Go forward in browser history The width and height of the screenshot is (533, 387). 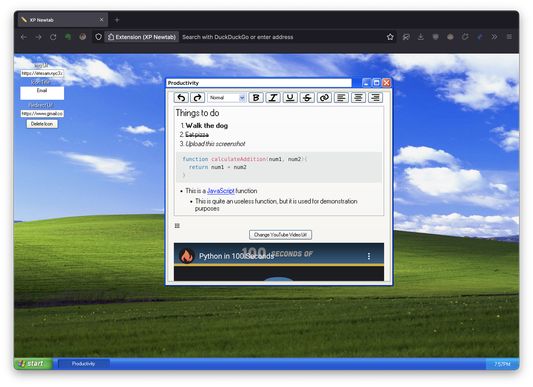coord(38,37)
